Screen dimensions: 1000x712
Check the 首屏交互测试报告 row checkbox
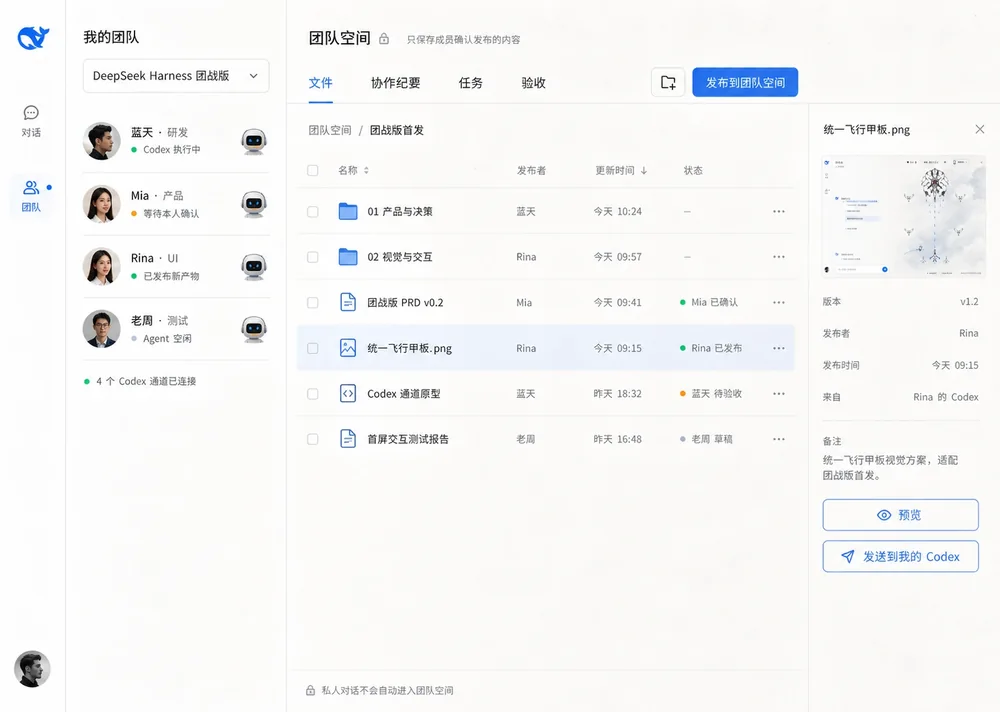312,439
